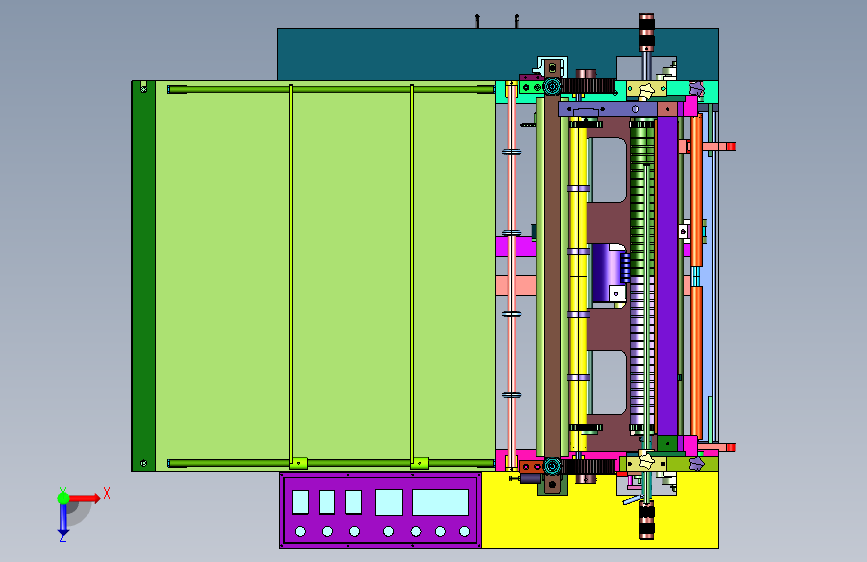The width and height of the screenshot is (867, 562).
Task: Select the upper green guide rod of tray
Action: [x=331, y=89]
